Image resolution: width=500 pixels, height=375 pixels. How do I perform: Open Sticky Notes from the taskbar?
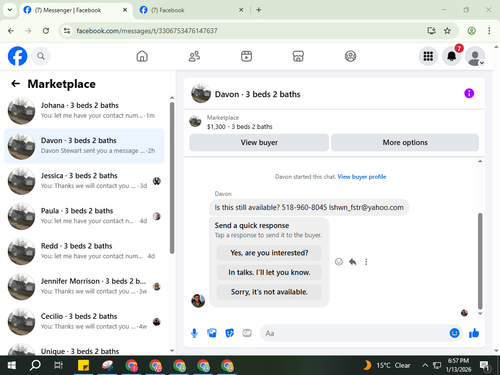tap(83, 365)
